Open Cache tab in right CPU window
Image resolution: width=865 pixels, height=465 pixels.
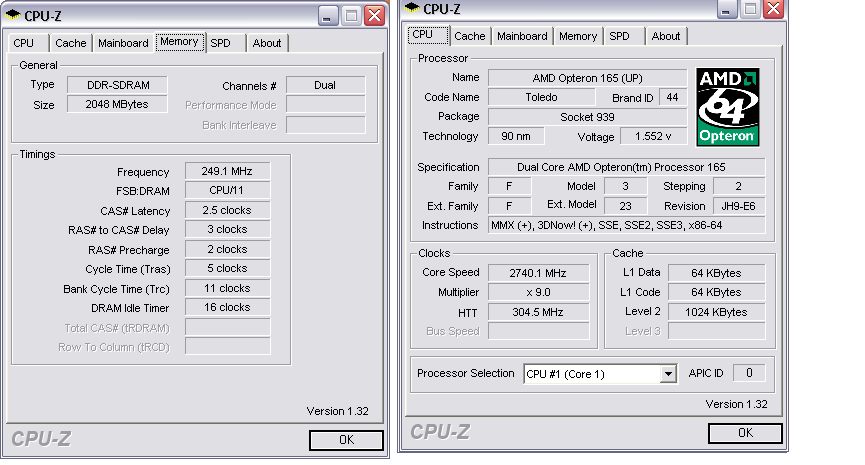[470, 36]
